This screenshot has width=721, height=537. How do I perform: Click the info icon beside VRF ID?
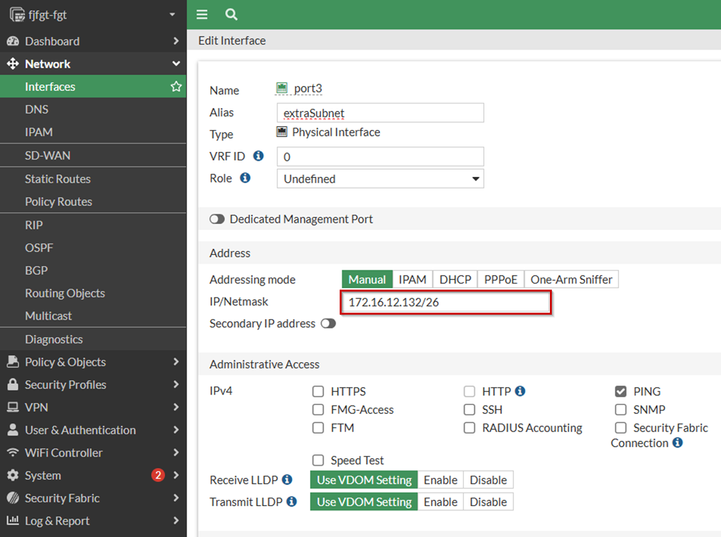click(x=258, y=156)
